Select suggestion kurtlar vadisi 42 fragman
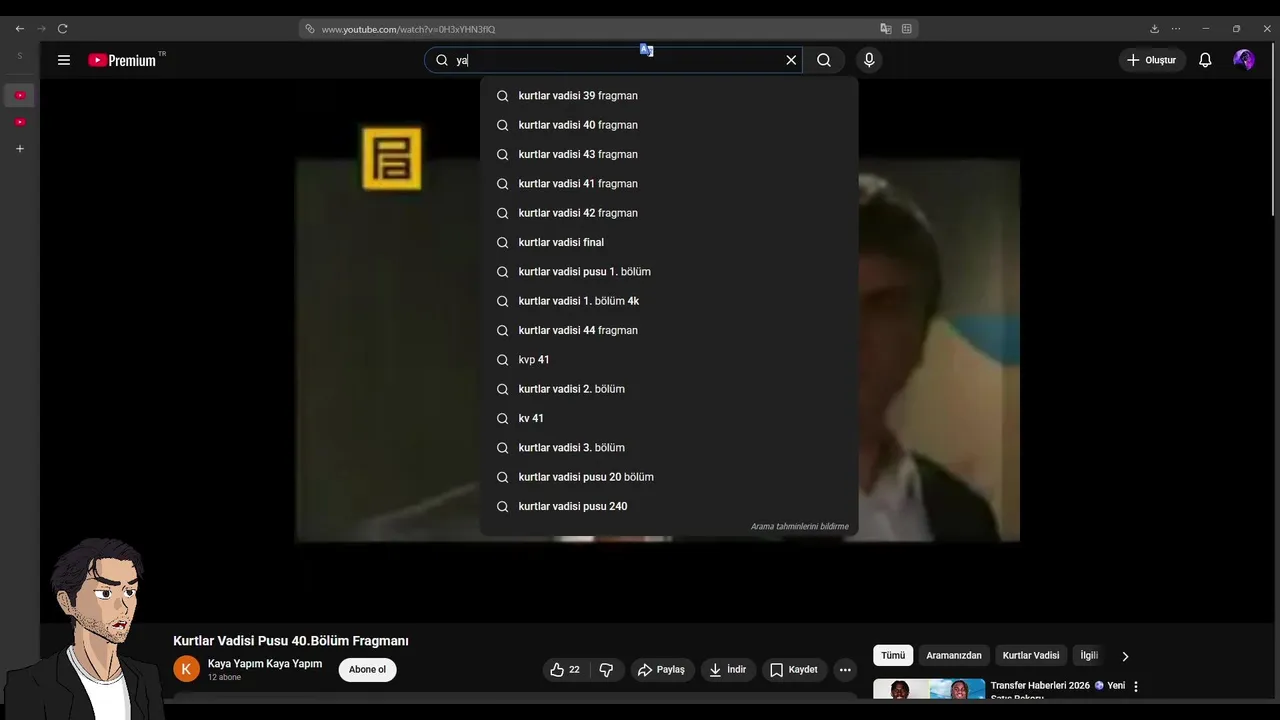Image resolution: width=1280 pixels, height=720 pixels. [x=669, y=213]
